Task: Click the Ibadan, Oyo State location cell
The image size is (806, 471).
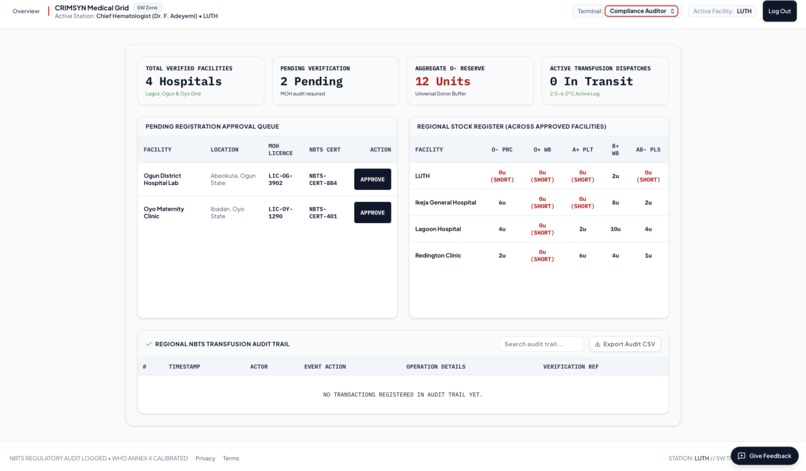Action: pyautogui.click(x=227, y=212)
